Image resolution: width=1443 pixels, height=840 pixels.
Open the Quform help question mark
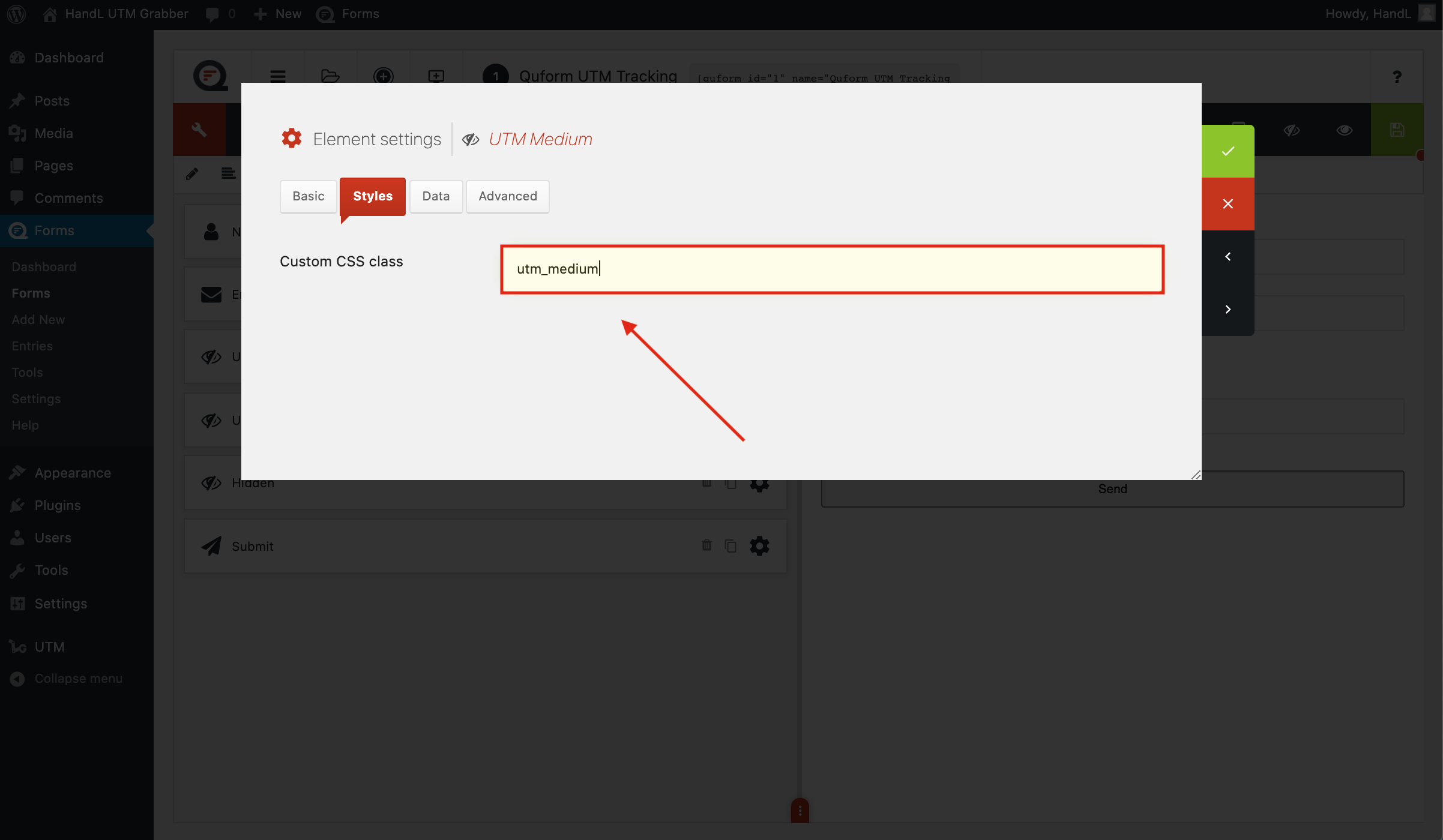click(x=1397, y=76)
